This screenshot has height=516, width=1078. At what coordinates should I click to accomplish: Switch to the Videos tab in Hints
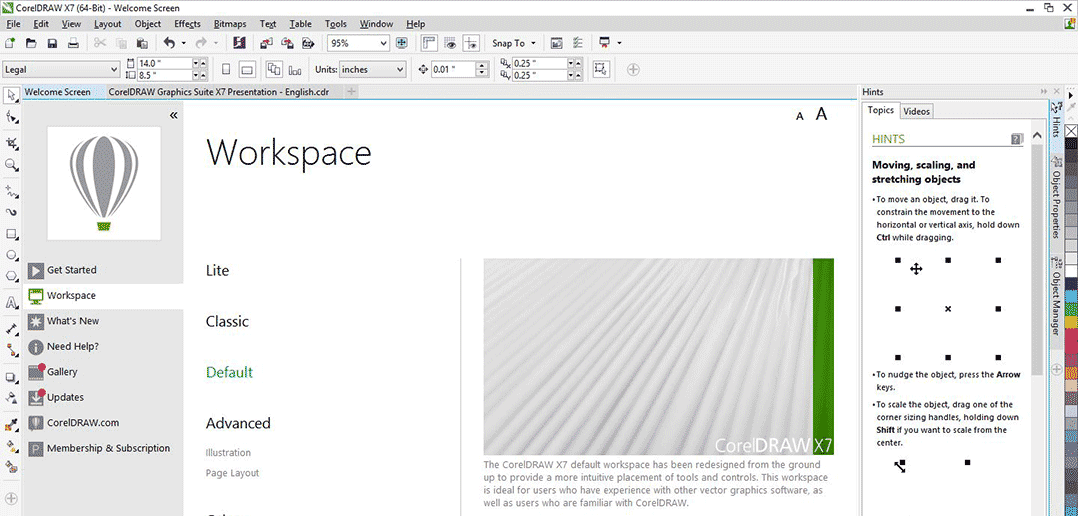[x=916, y=111]
